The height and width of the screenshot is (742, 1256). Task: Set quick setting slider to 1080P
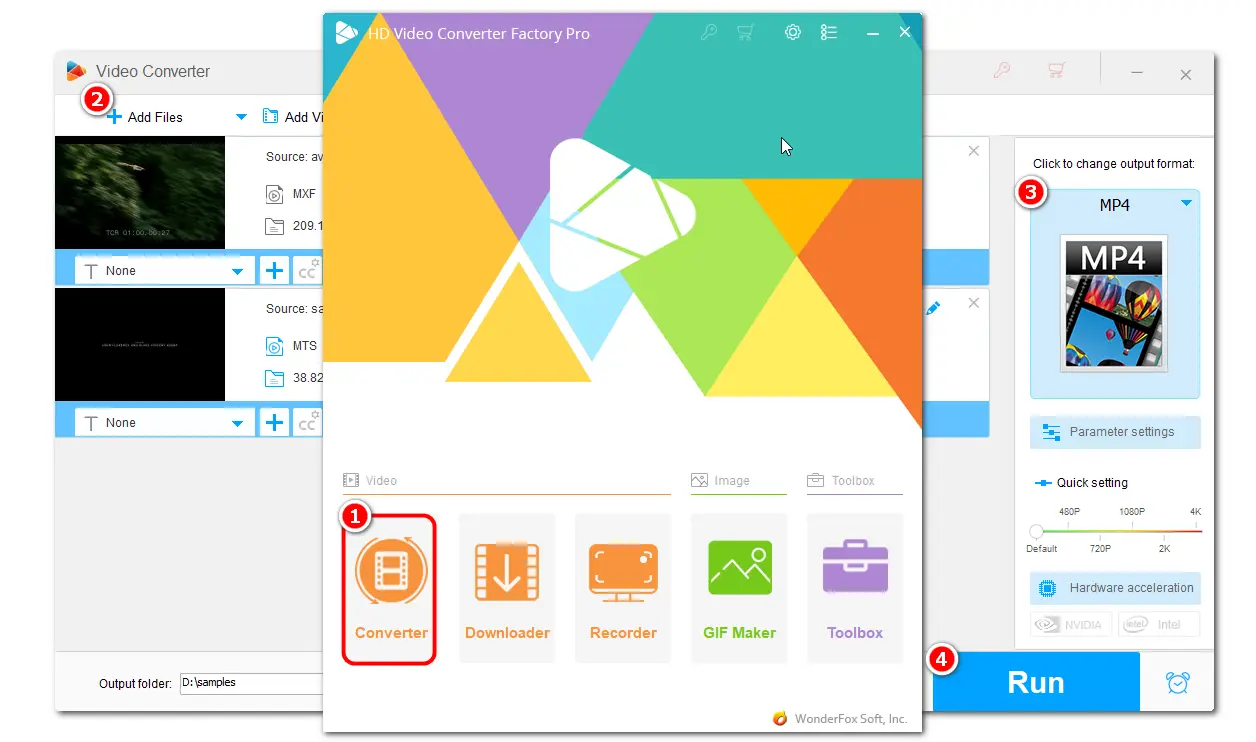[x=1132, y=512]
